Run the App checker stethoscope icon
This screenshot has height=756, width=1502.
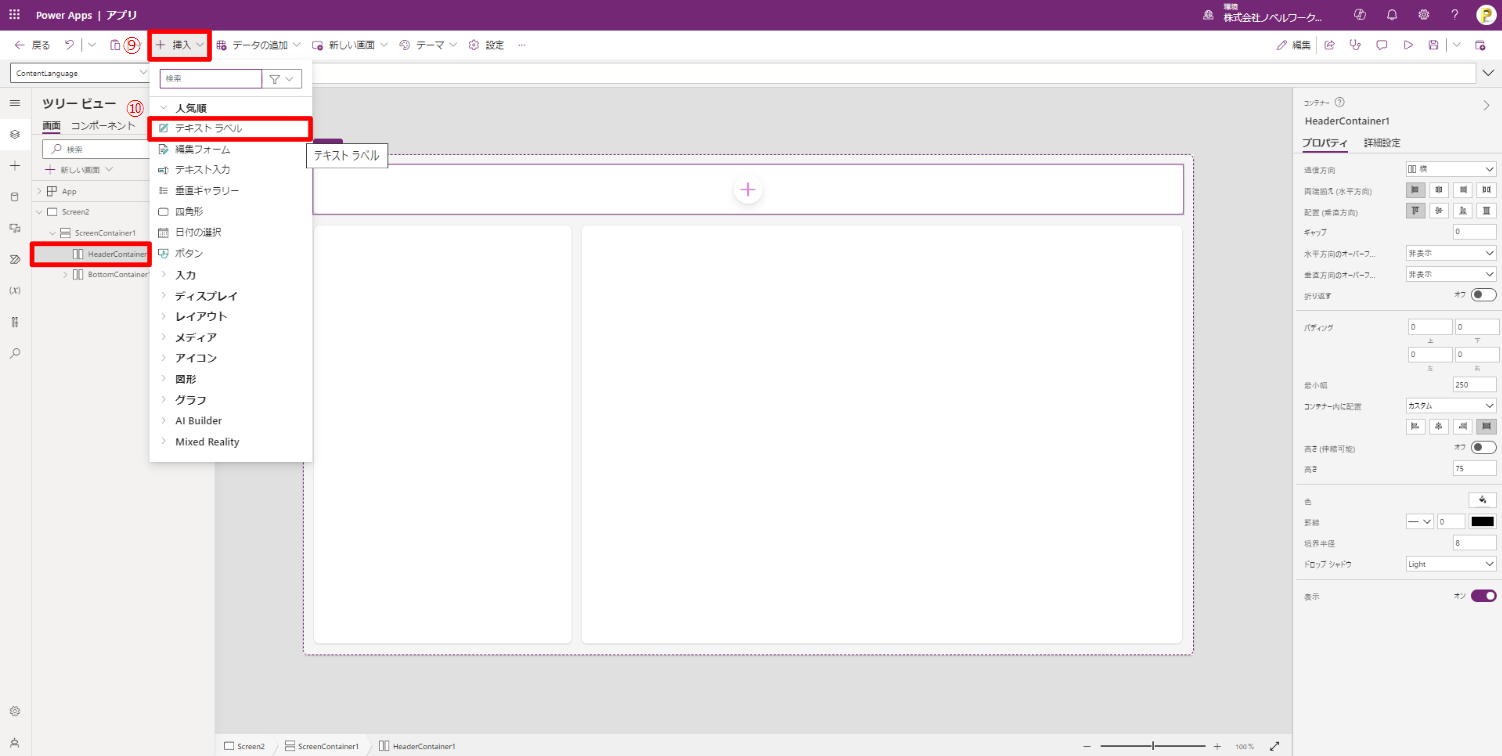(x=1356, y=45)
